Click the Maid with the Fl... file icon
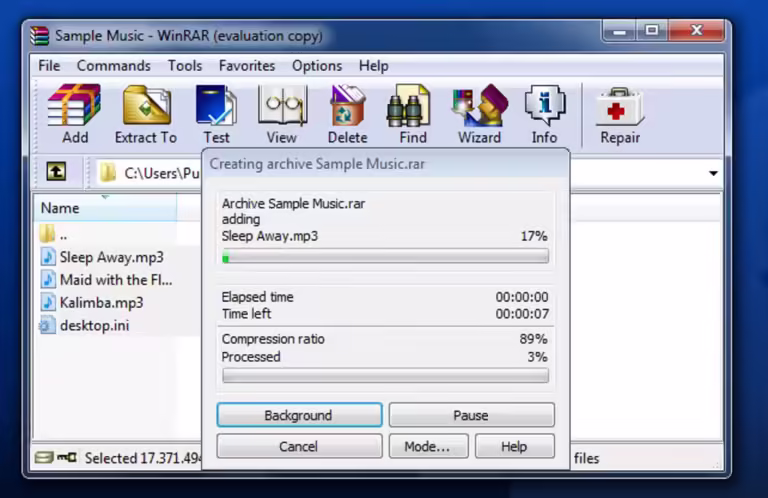Image resolution: width=768 pixels, height=498 pixels. point(48,280)
